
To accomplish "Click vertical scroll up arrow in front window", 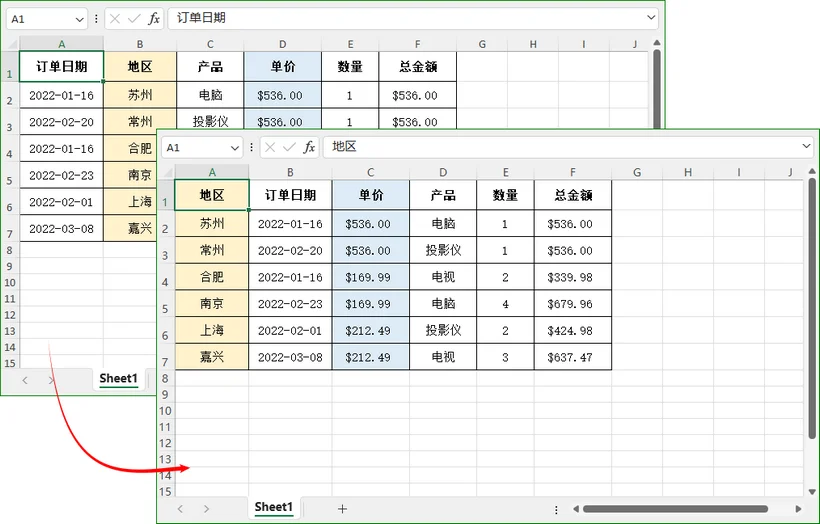I will point(812,171).
